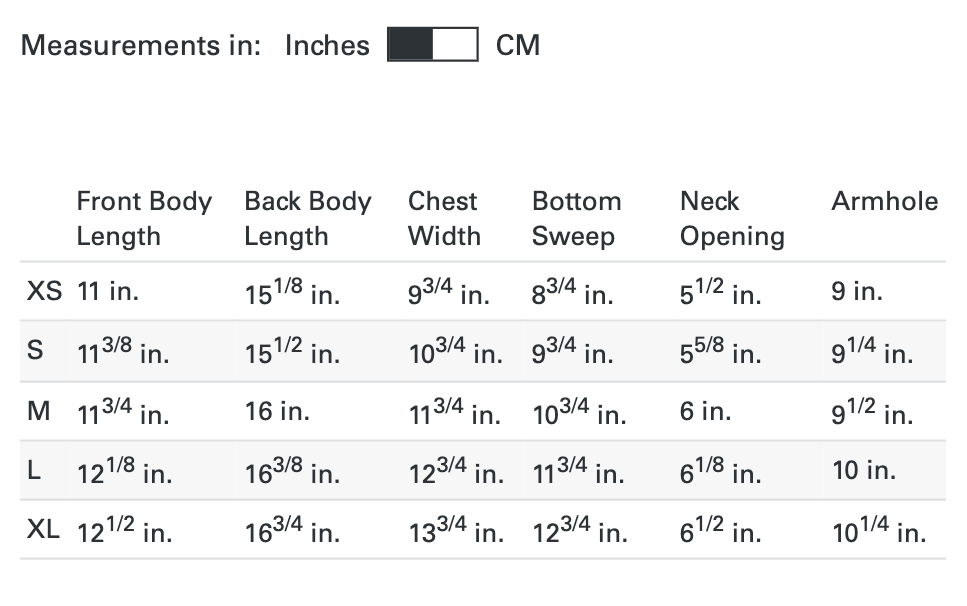Select the S size row label
Viewport: 967px width, 606px height.
pos(36,351)
